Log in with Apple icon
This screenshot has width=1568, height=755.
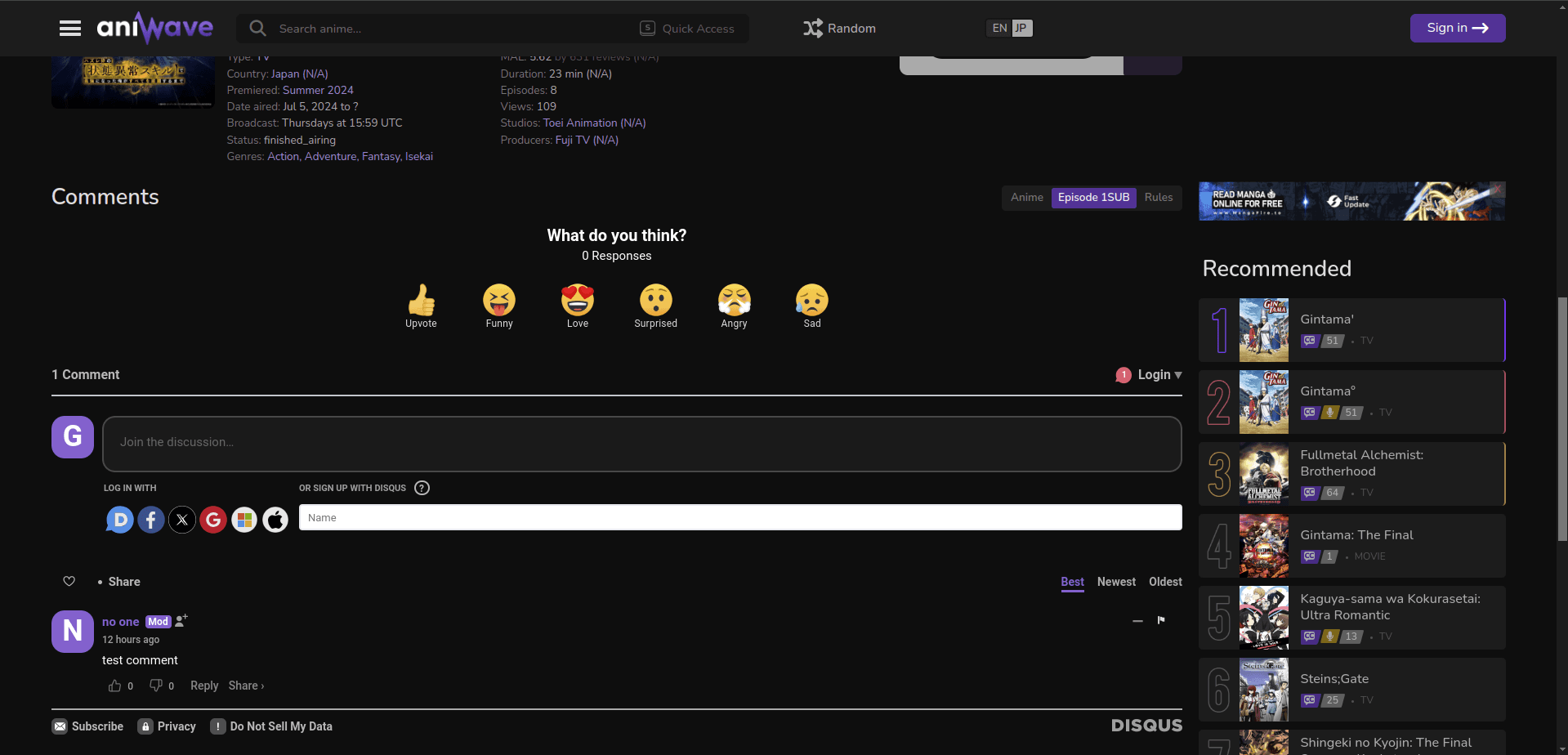pyautogui.click(x=275, y=520)
